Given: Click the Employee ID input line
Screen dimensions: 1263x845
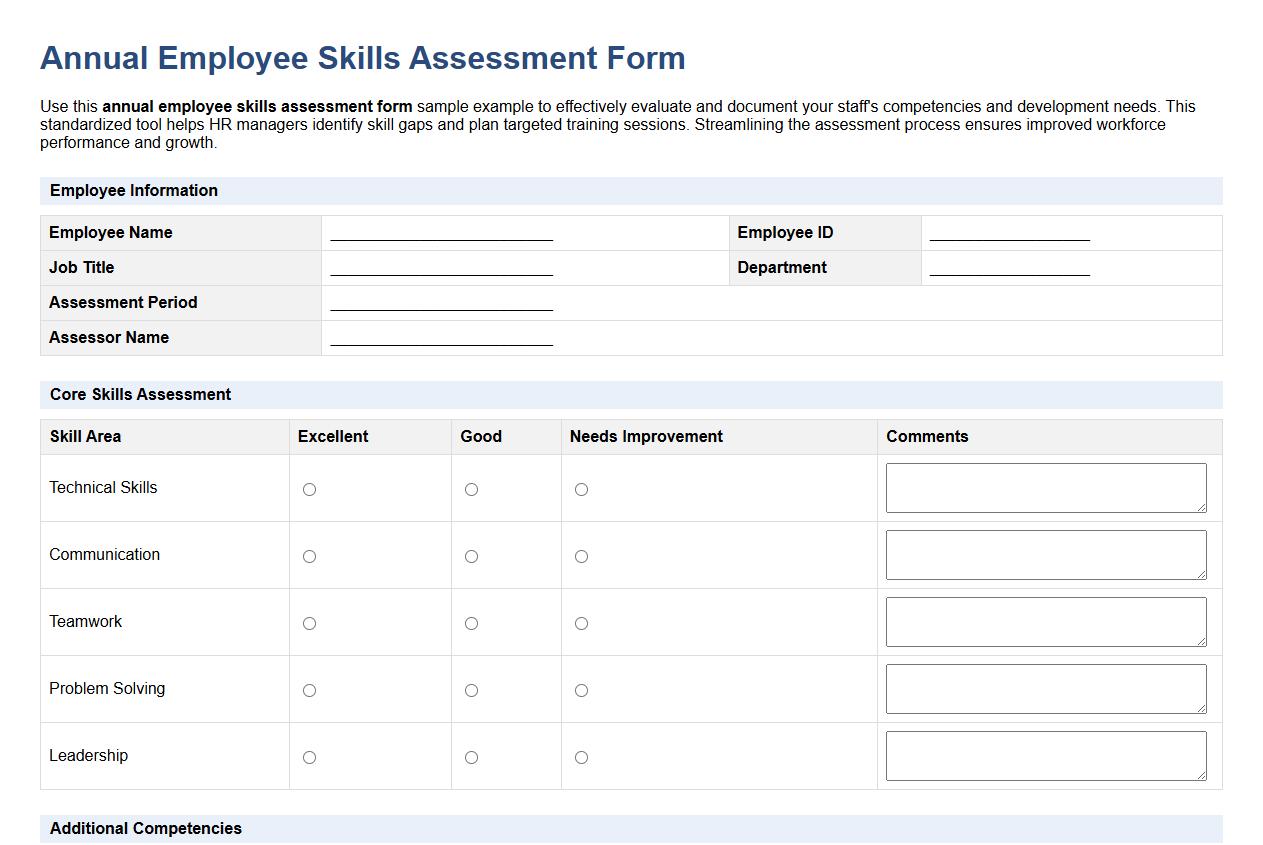Looking at the screenshot, I should pyautogui.click(x=1009, y=233).
